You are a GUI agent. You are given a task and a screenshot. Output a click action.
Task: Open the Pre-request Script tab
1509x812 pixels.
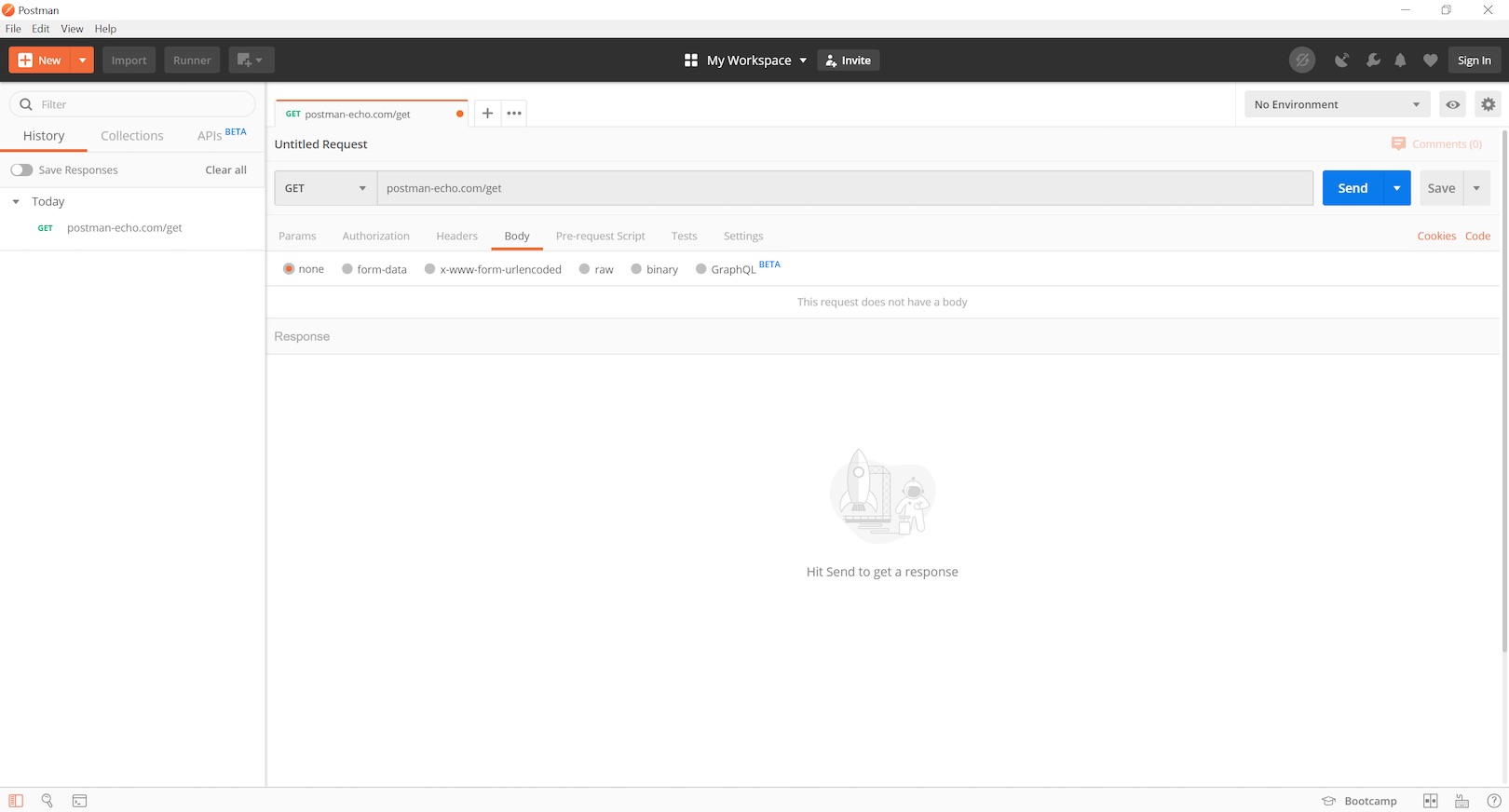pyautogui.click(x=600, y=237)
